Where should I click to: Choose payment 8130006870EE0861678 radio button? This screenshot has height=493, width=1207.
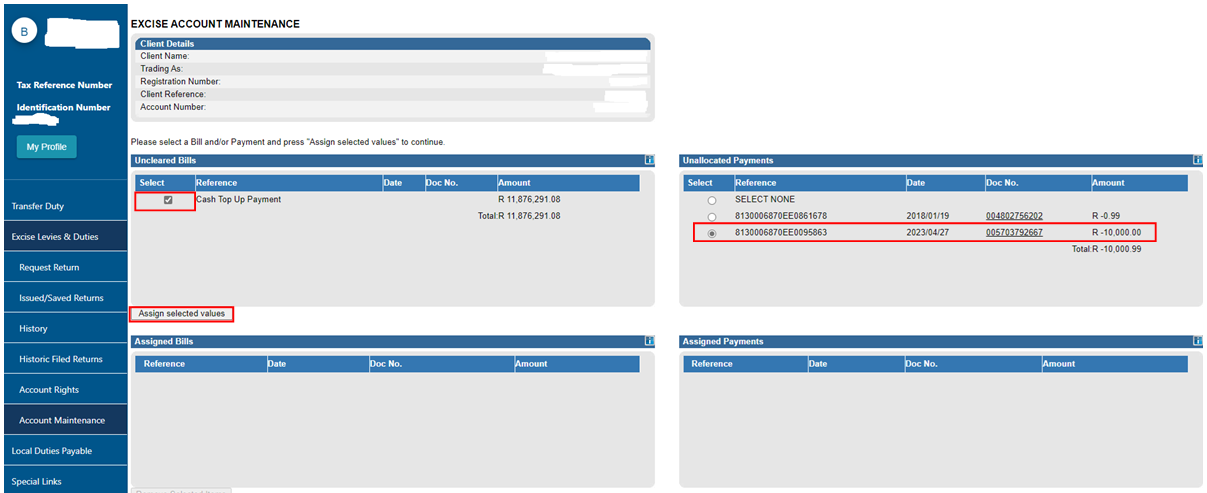(712, 217)
